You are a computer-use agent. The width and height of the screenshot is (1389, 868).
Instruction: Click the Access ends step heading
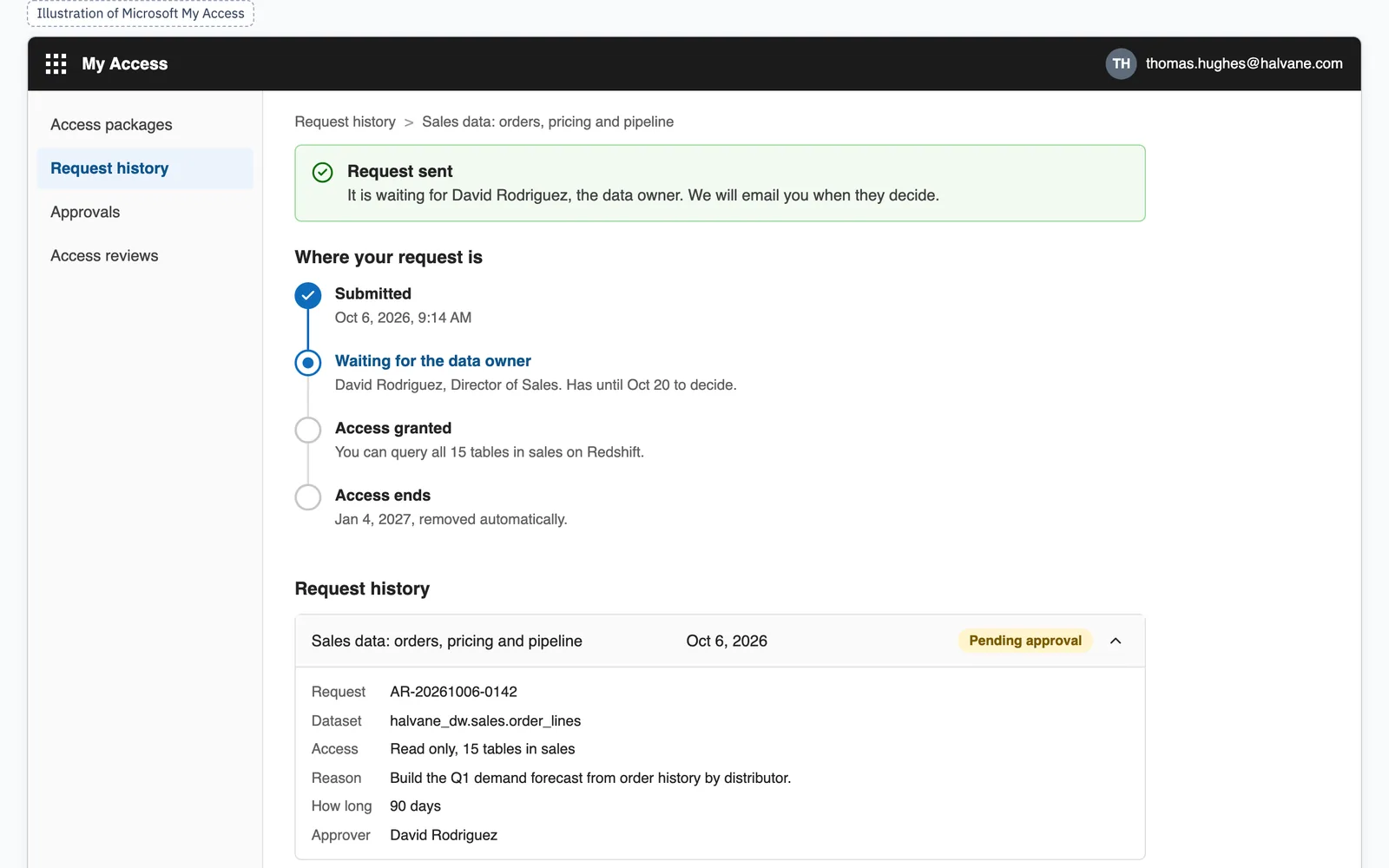pos(383,496)
